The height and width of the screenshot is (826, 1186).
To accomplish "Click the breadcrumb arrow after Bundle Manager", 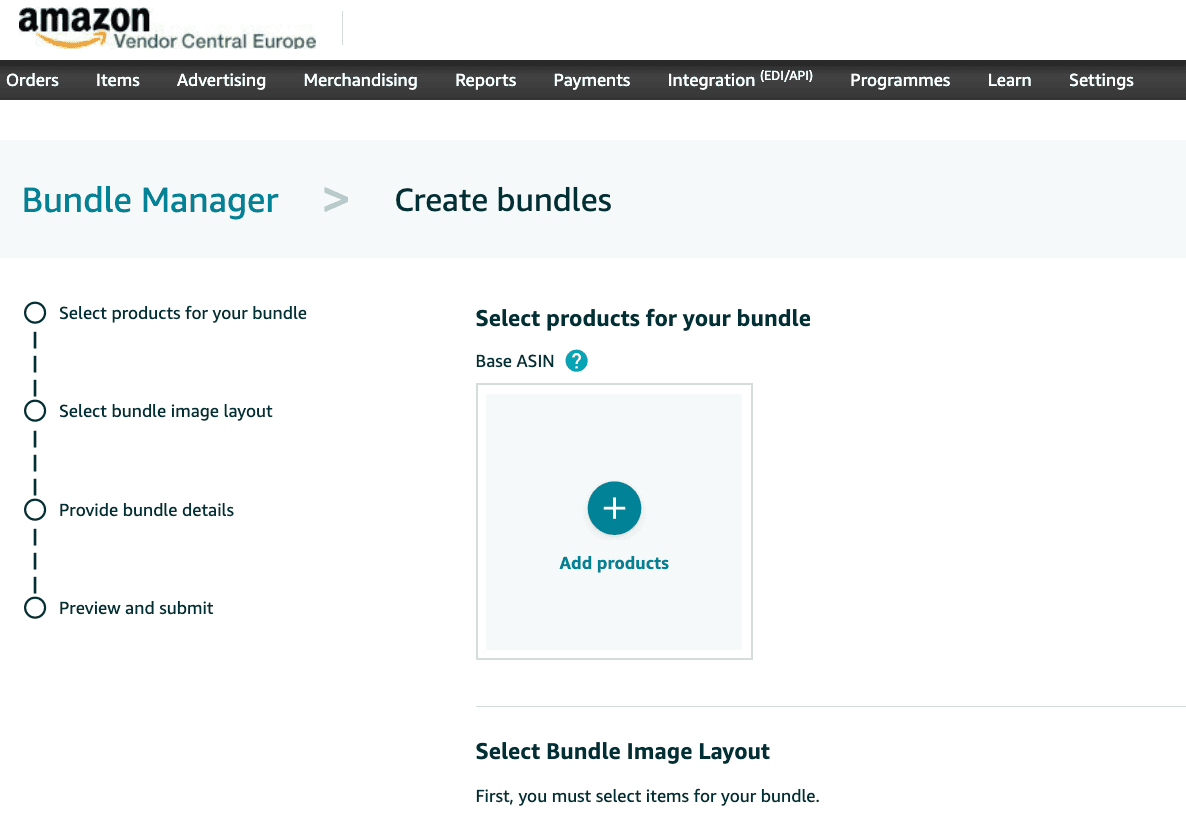I will click(x=336, y=200).
